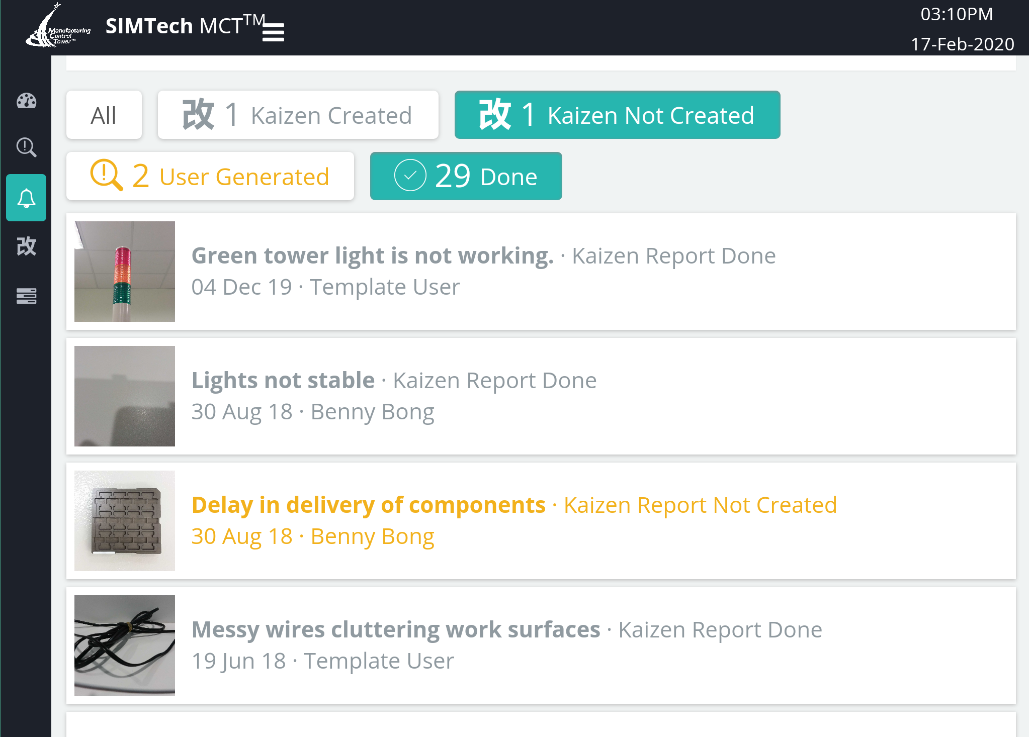Image resolution: width=1029 pixels, height=737 pixels.
Task: Toggle the 29 Done filter
Action: [465, 176]
